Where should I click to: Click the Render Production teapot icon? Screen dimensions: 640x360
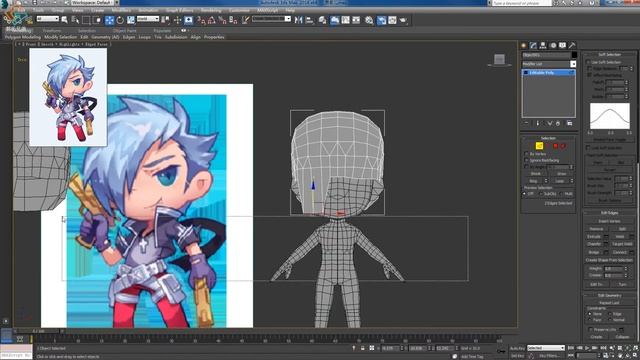(403, 20)
